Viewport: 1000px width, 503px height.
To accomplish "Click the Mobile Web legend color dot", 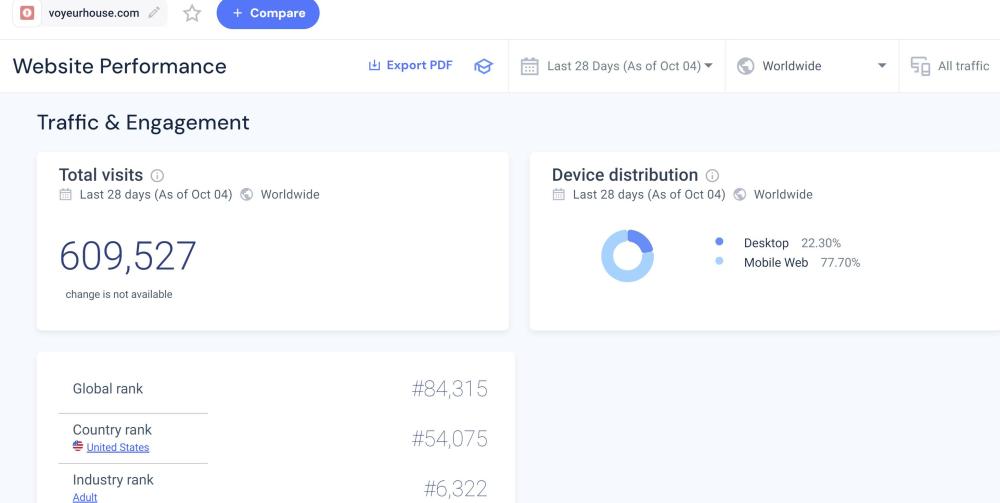I will tap(719, 262).
